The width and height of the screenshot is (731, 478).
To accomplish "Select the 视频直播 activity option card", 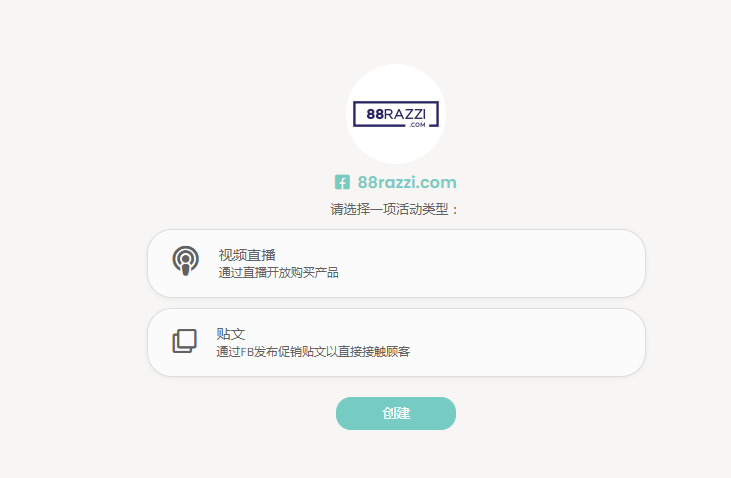I will click(396, 263).
